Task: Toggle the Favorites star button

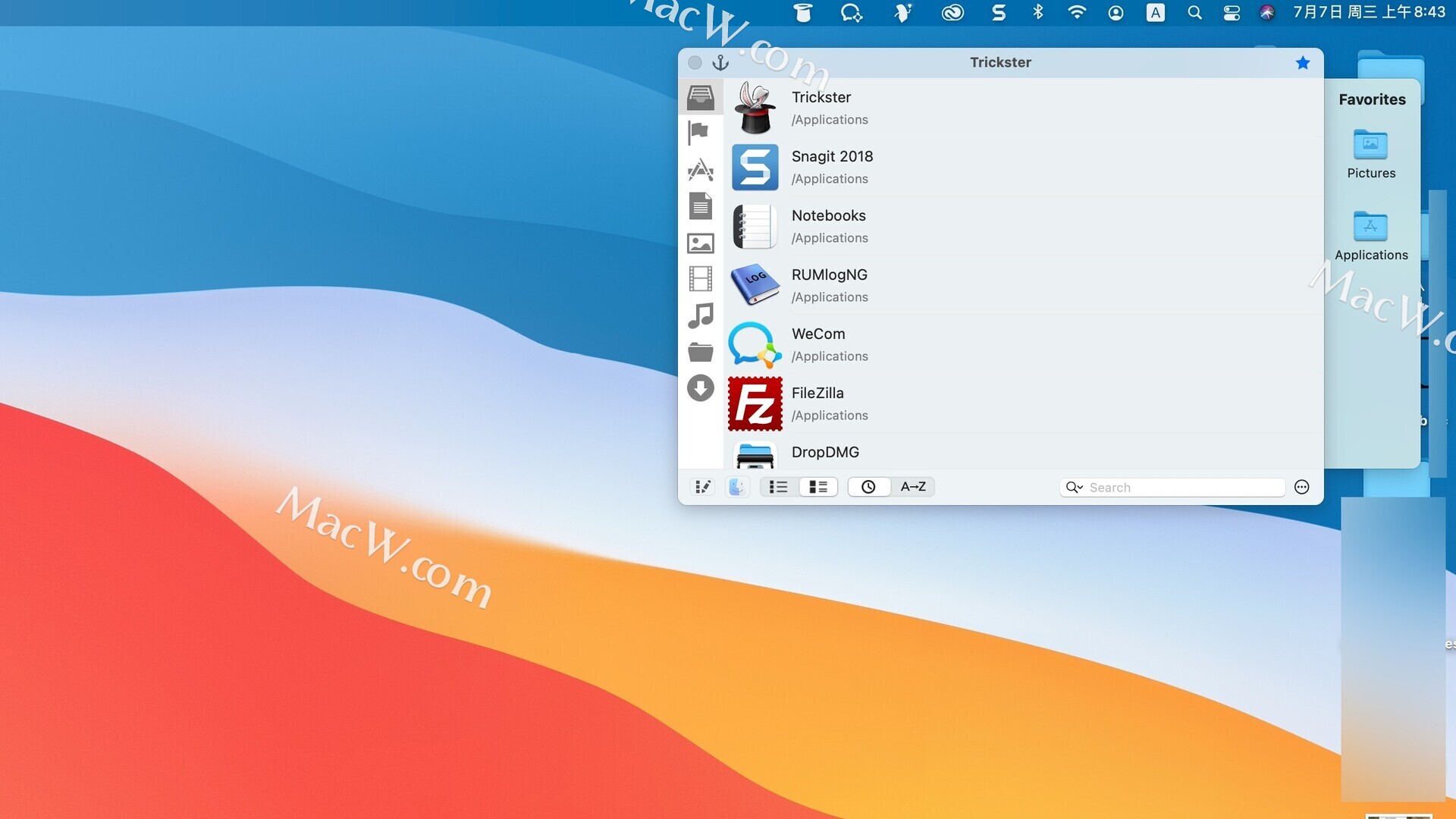Action: point(1303,62)
